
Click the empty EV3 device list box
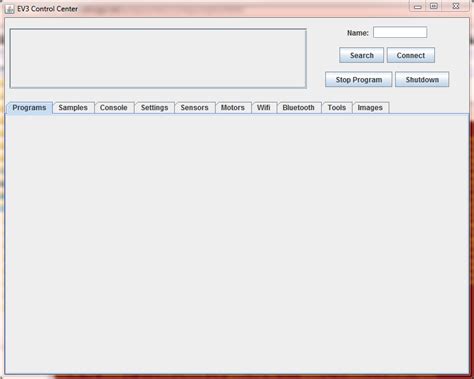[x=158, y=58]
